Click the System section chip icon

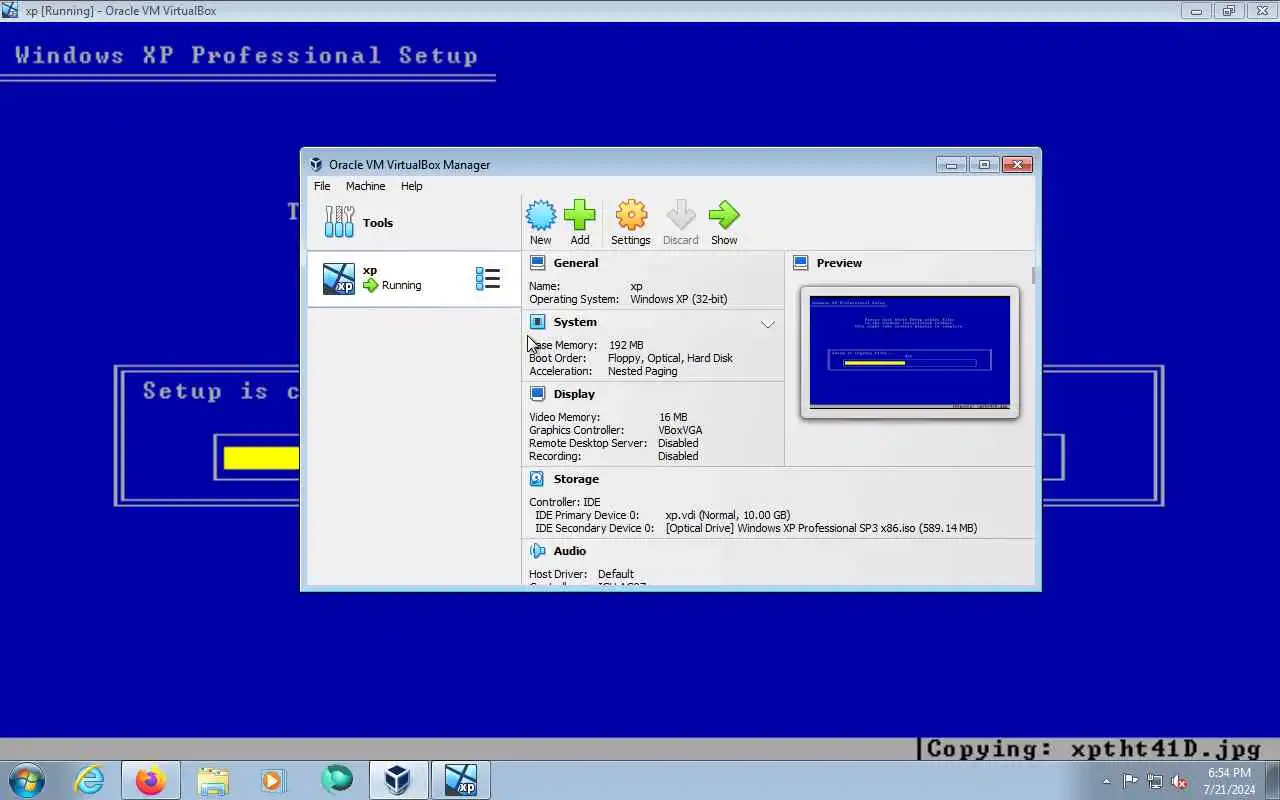point(537,322)
